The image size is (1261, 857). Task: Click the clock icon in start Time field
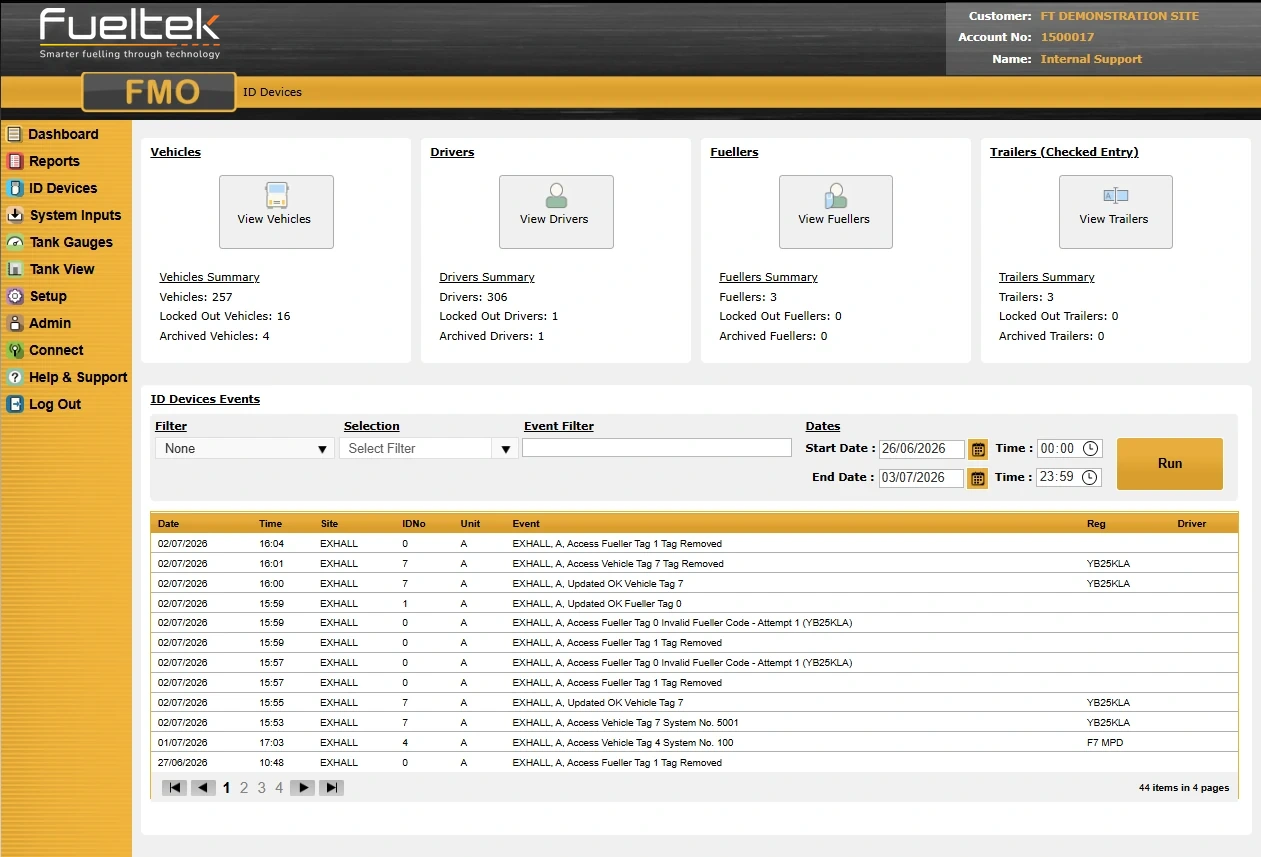[1090, 449]
